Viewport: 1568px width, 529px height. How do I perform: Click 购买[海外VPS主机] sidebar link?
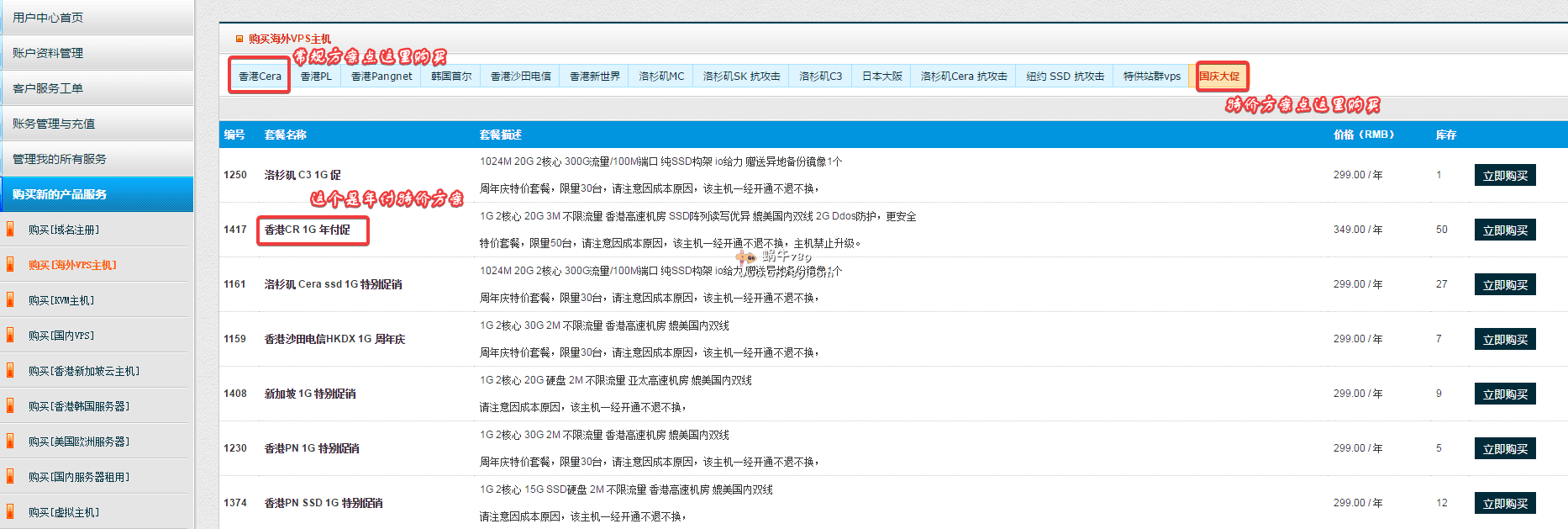(72, 265)
